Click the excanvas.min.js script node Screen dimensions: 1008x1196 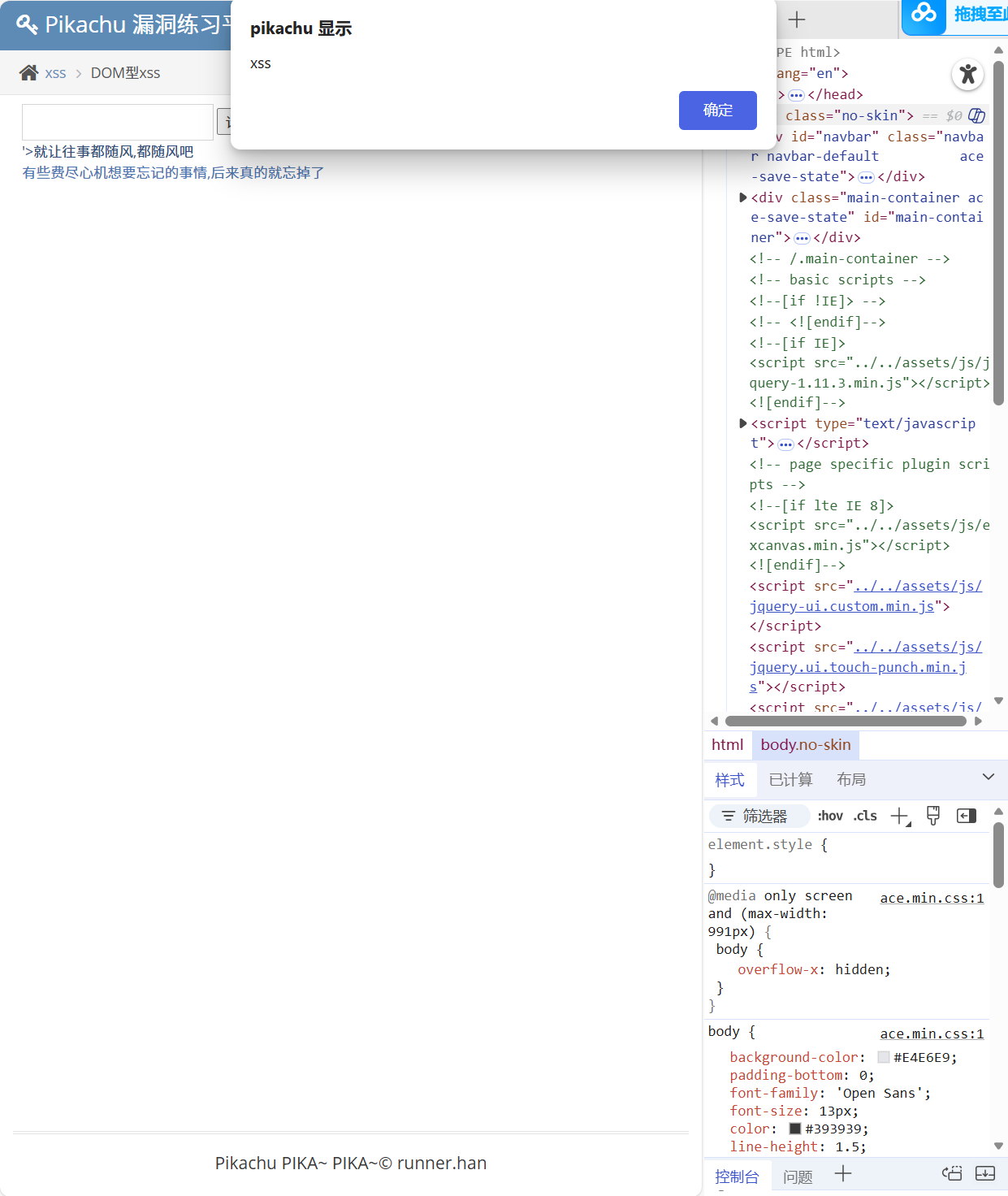869,535
